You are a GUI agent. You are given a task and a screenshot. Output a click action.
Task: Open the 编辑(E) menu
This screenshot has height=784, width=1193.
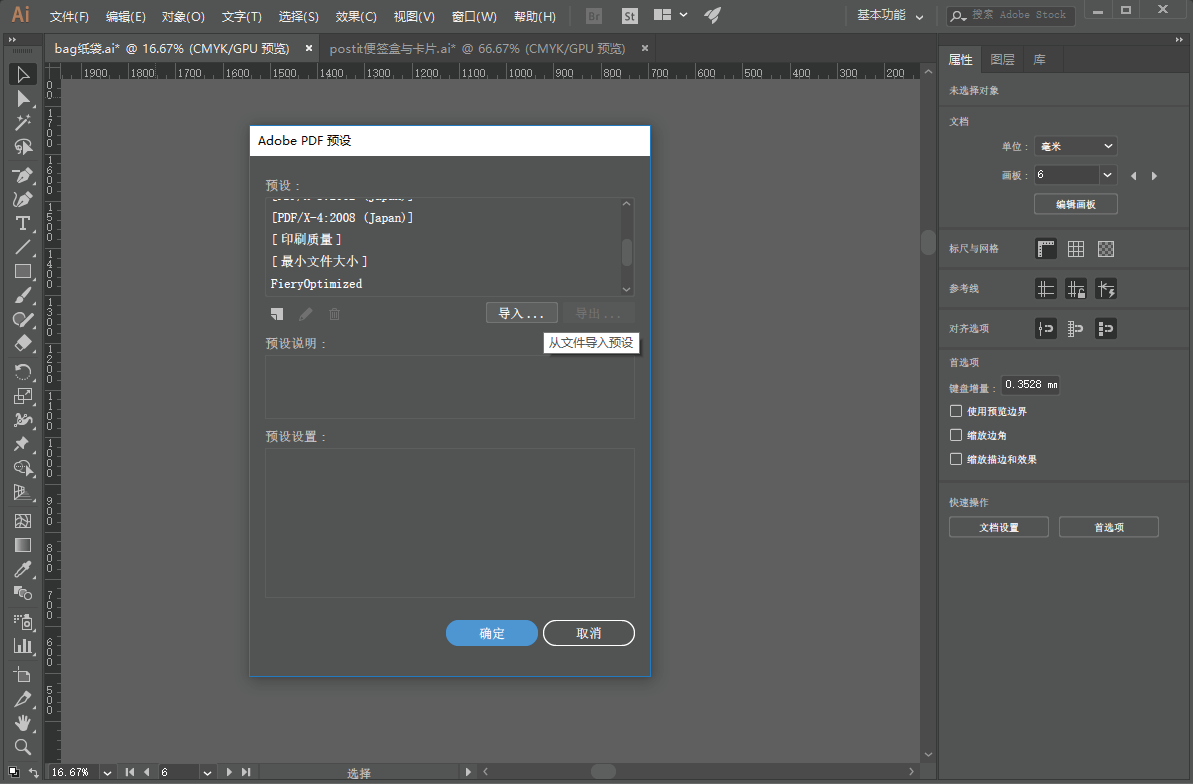click(126, 16)
